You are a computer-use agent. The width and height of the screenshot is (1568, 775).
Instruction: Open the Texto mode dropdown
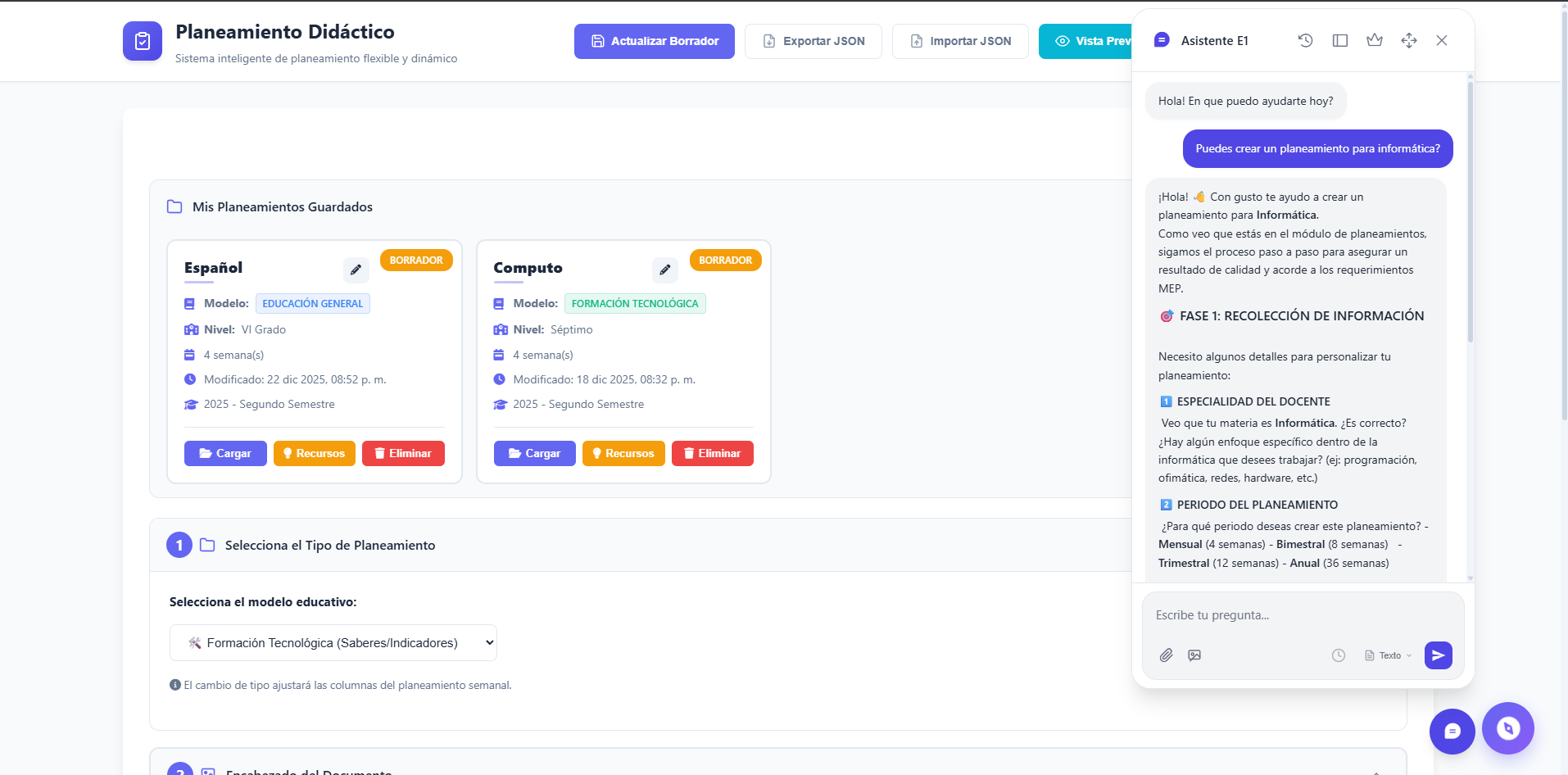(1389, 655)
